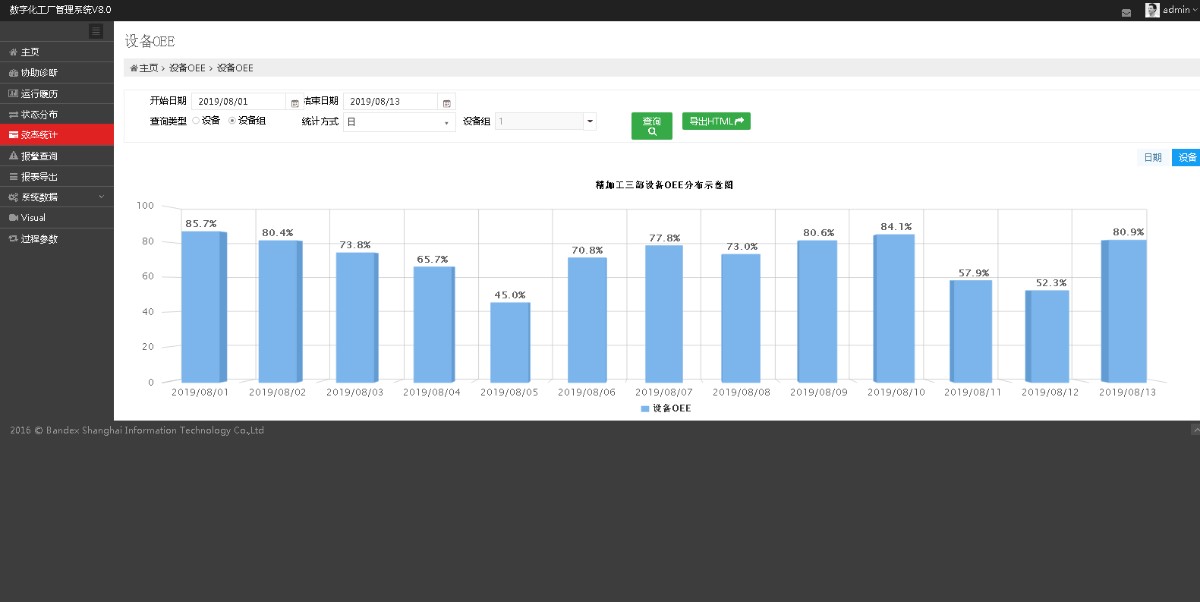Click the 2019/08/07 axis label

click(x=664, y=393)
